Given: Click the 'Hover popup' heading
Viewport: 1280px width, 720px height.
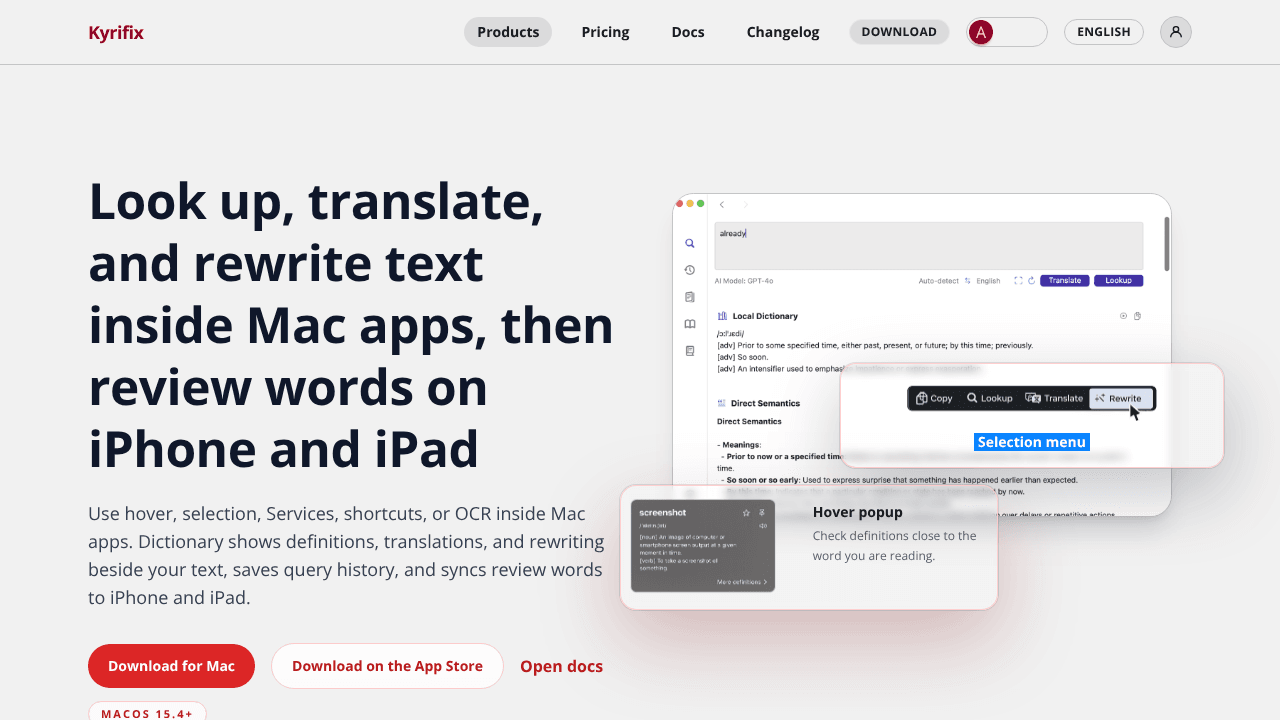Looking at the screenshot, I should pyautogui.click(x=857, y=512).
